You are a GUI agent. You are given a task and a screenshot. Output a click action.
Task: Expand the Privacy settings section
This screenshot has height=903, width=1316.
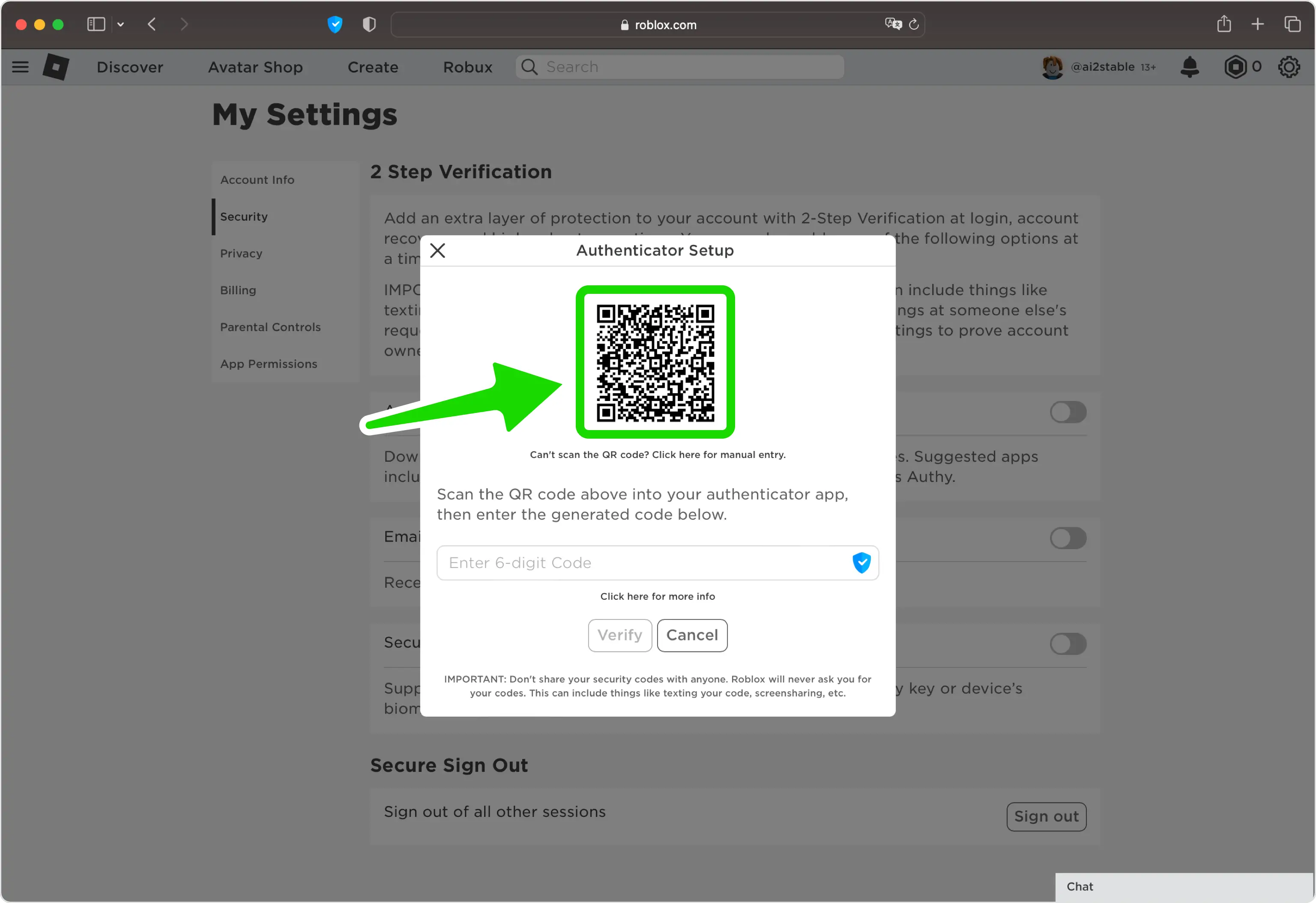[241, 253]
